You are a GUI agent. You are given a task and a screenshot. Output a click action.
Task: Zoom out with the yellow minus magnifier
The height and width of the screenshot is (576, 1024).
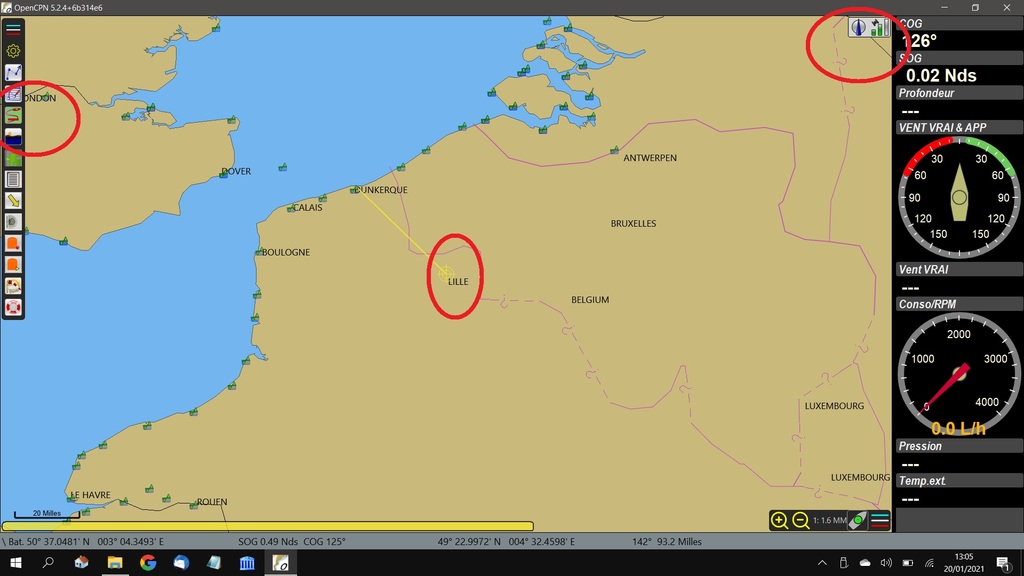pos(801,520)
